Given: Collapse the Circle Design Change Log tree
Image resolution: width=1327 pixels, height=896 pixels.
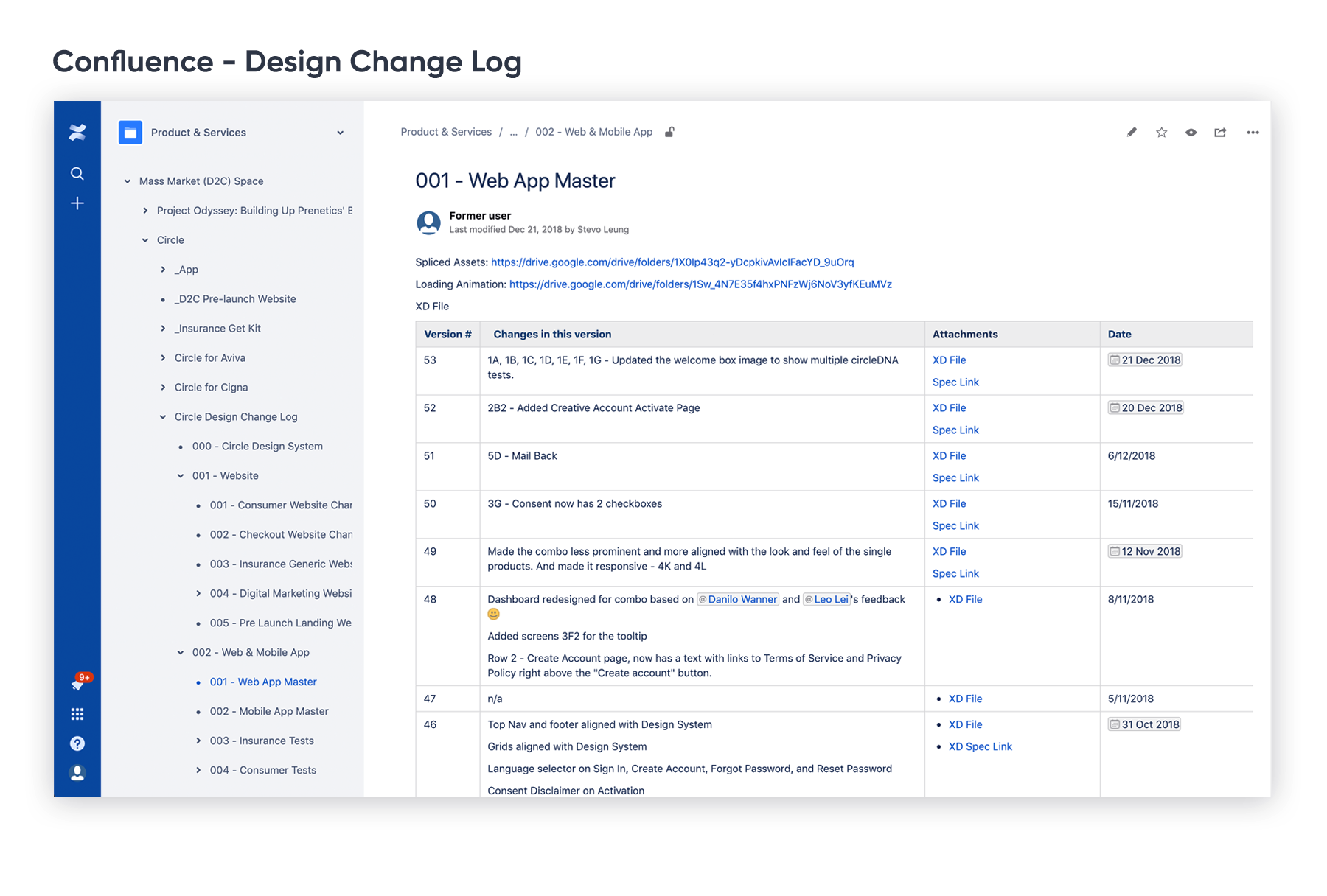Looking at the screenshot, I should coord(163,417).
